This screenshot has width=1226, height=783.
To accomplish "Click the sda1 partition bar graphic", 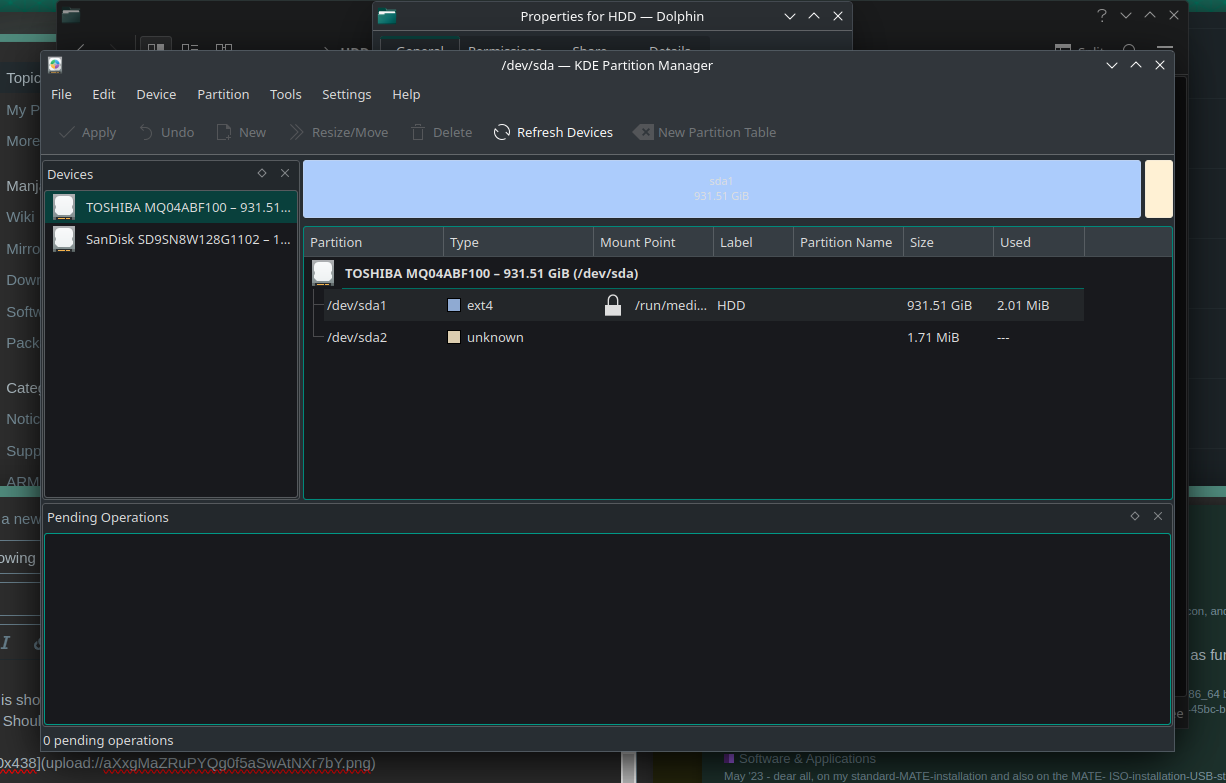I will coord(721,189).
